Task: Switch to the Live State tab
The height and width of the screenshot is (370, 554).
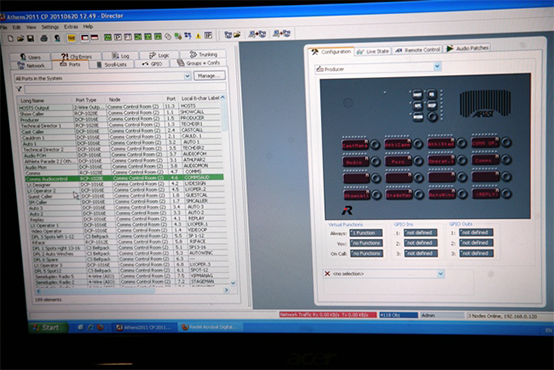Action: 373,51
